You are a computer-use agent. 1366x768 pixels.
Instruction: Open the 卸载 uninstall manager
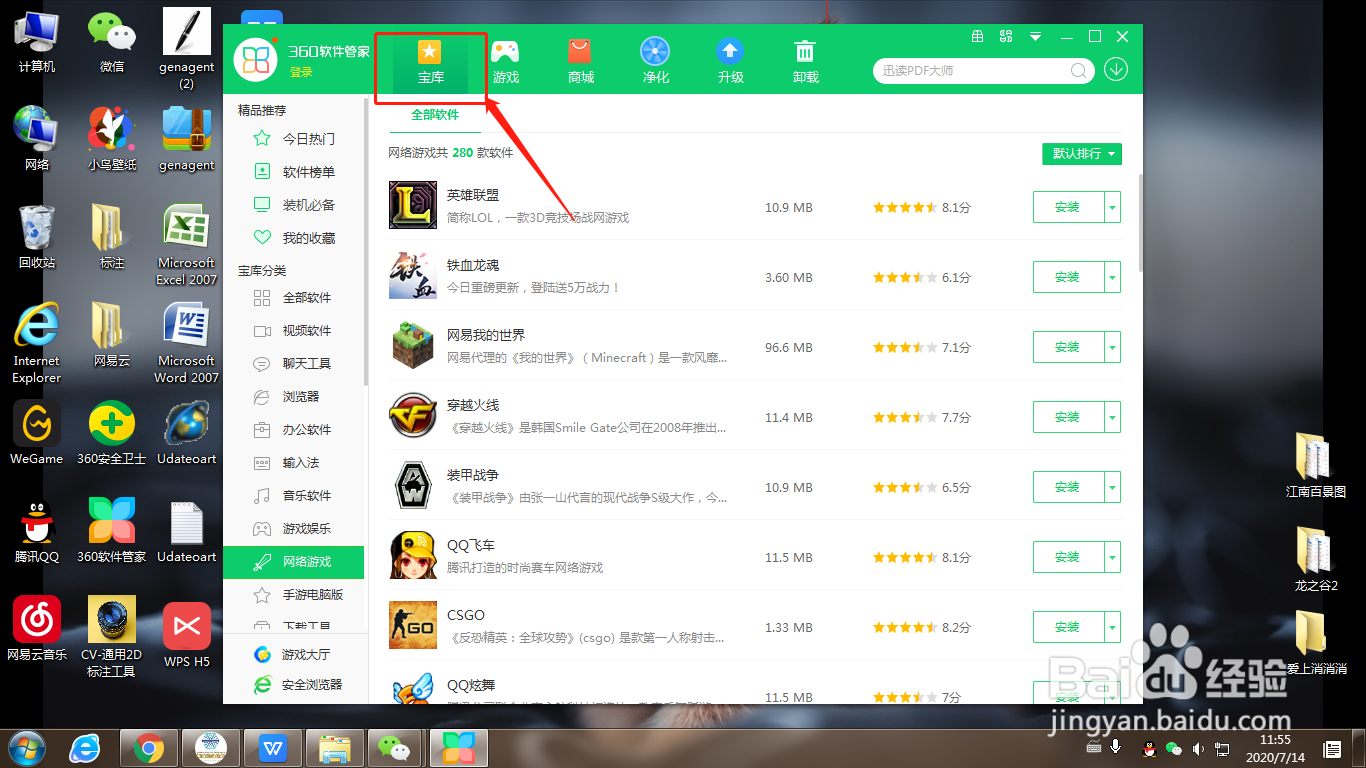[x=805, y=59]
